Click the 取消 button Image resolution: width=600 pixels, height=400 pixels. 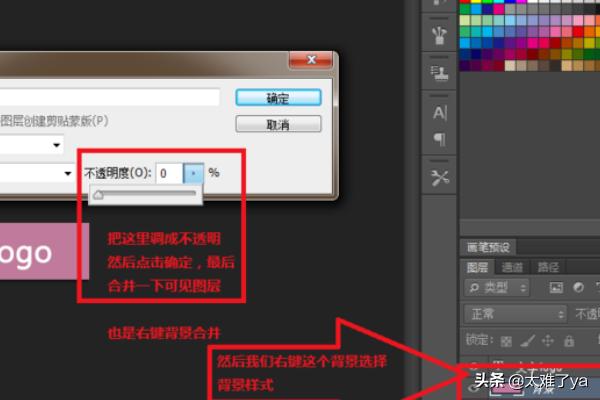click(278, 124)
